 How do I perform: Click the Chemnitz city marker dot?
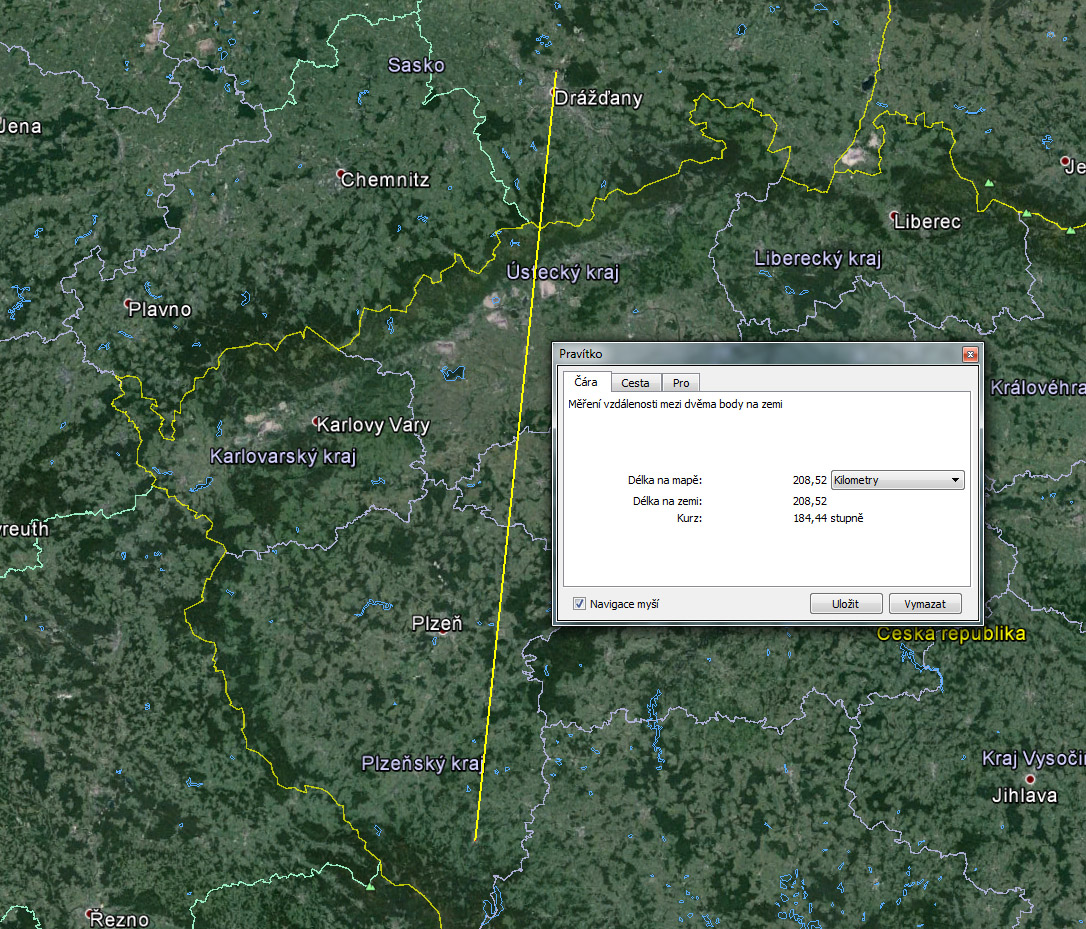tap(341, 173)
